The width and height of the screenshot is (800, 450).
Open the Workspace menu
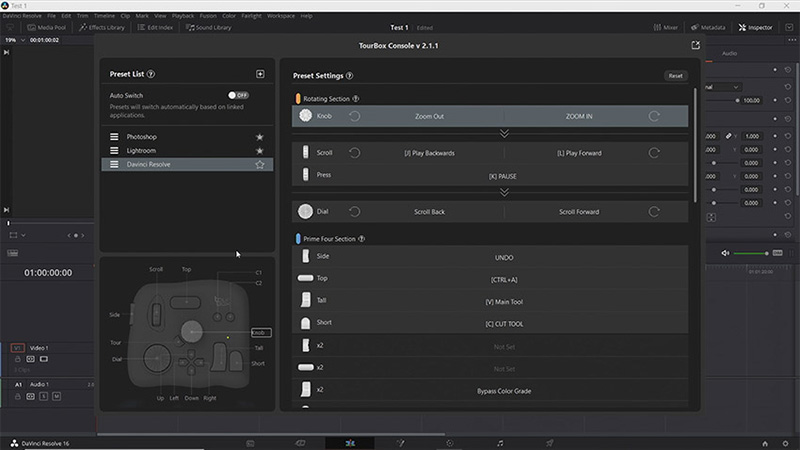[281, 16]
